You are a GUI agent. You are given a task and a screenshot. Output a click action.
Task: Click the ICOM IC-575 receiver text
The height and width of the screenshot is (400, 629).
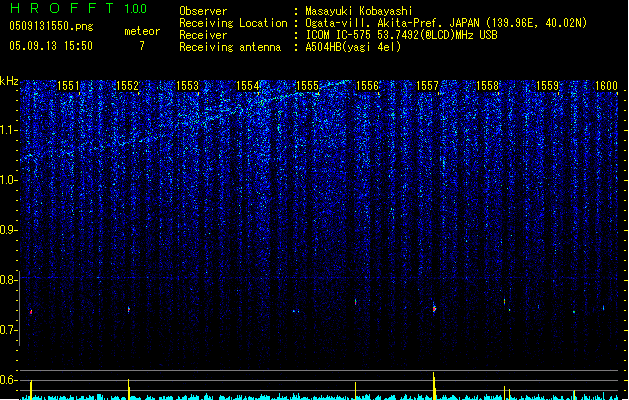point(401,35)
